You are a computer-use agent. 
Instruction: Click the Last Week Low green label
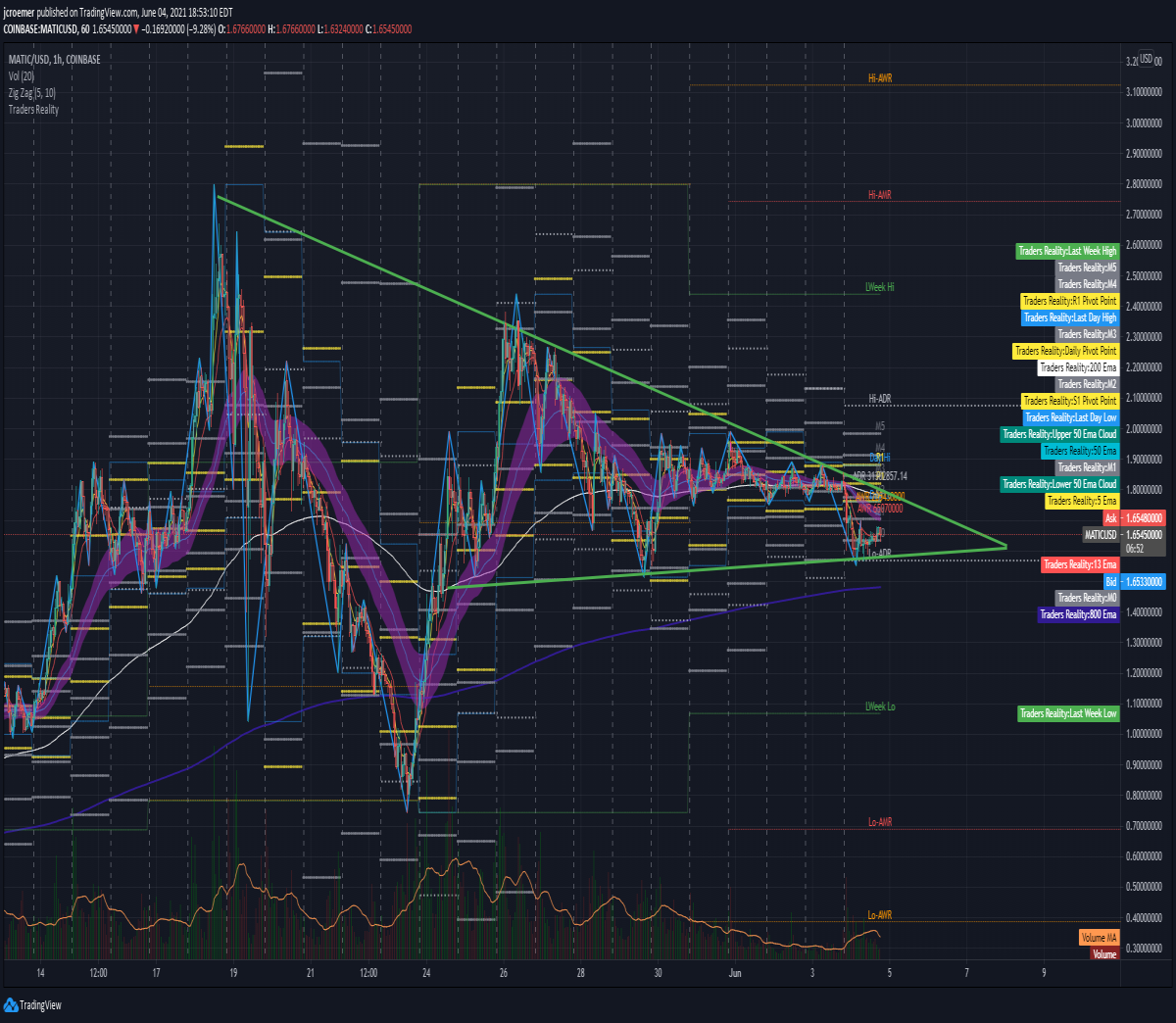[x=1068, y=713]
